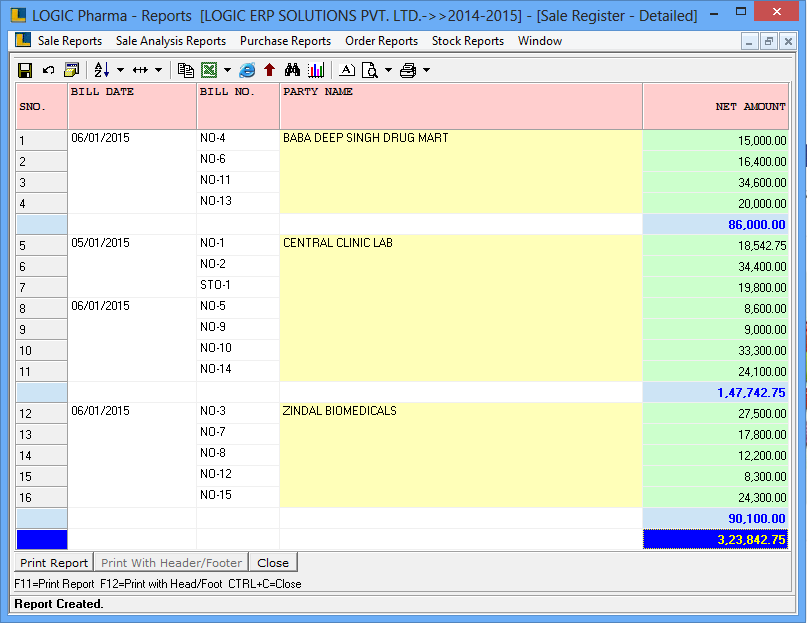The image size is (807, 623).
Task: Expand the column width dropdown arrow
Action: 159,70
